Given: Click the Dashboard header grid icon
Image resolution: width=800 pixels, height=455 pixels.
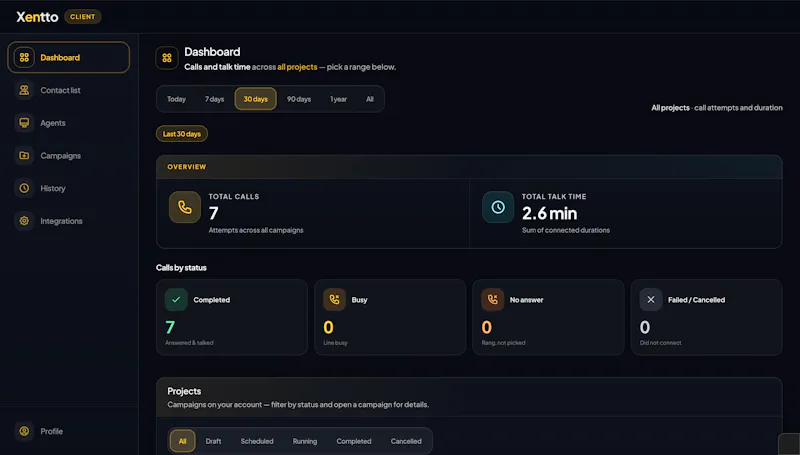Looking at the screenshot, I should click(167, 58).
